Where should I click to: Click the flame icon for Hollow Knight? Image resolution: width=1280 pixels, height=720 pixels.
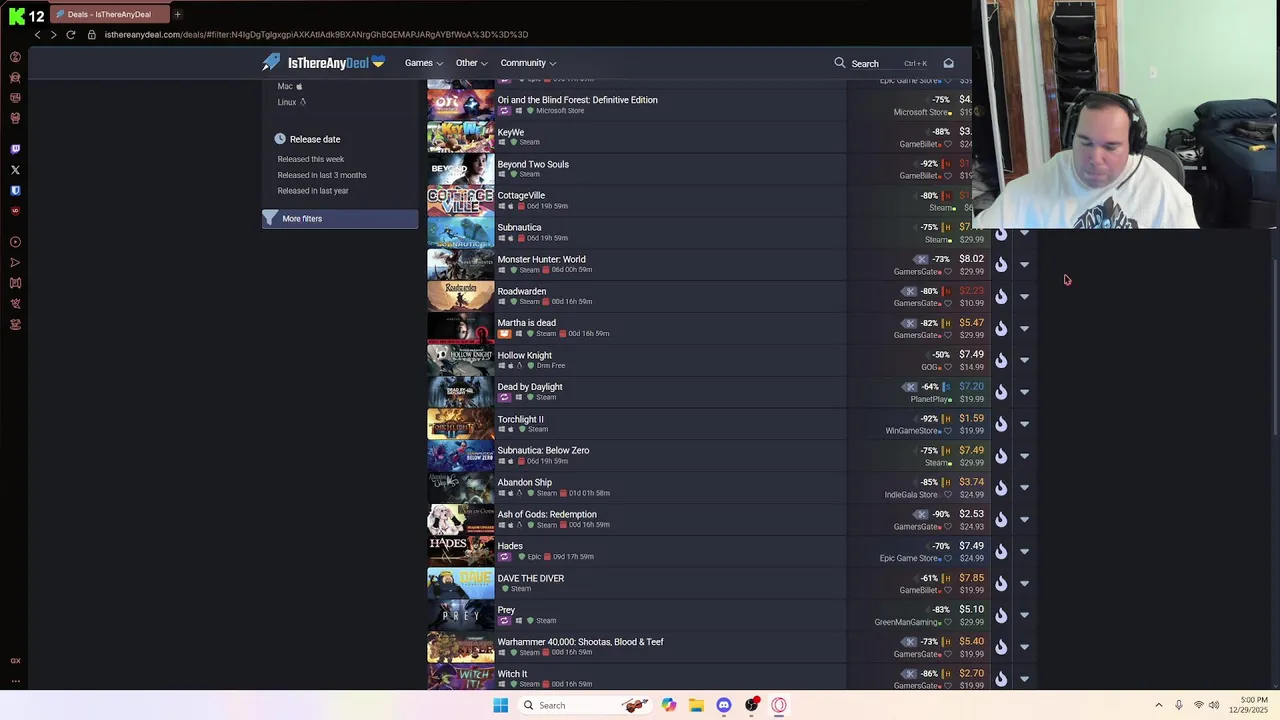(1001, 360)
